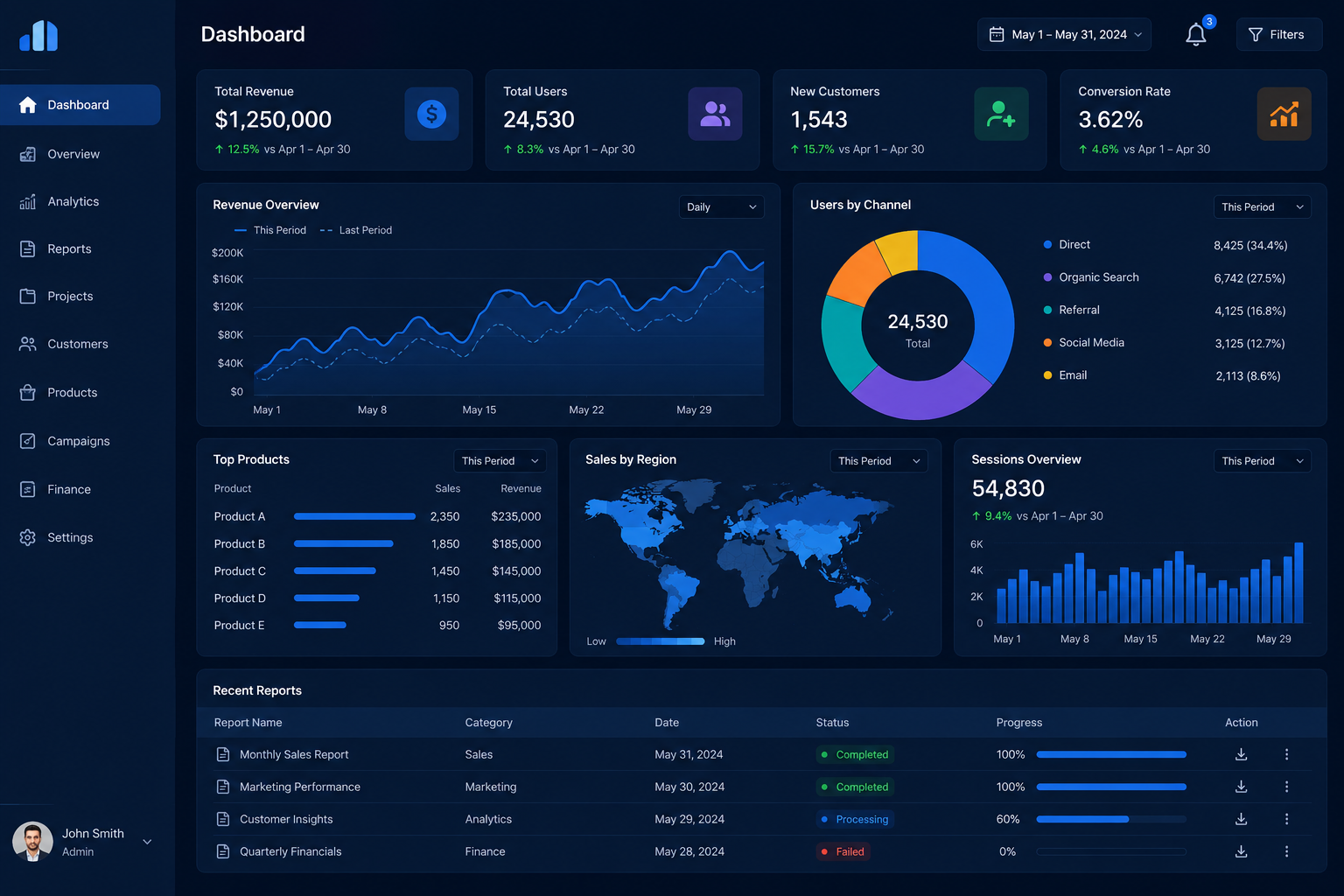Viewport: 1344px width, 896px height.
Task: Open the Marketing Performance report link
Action: (300, 787)
